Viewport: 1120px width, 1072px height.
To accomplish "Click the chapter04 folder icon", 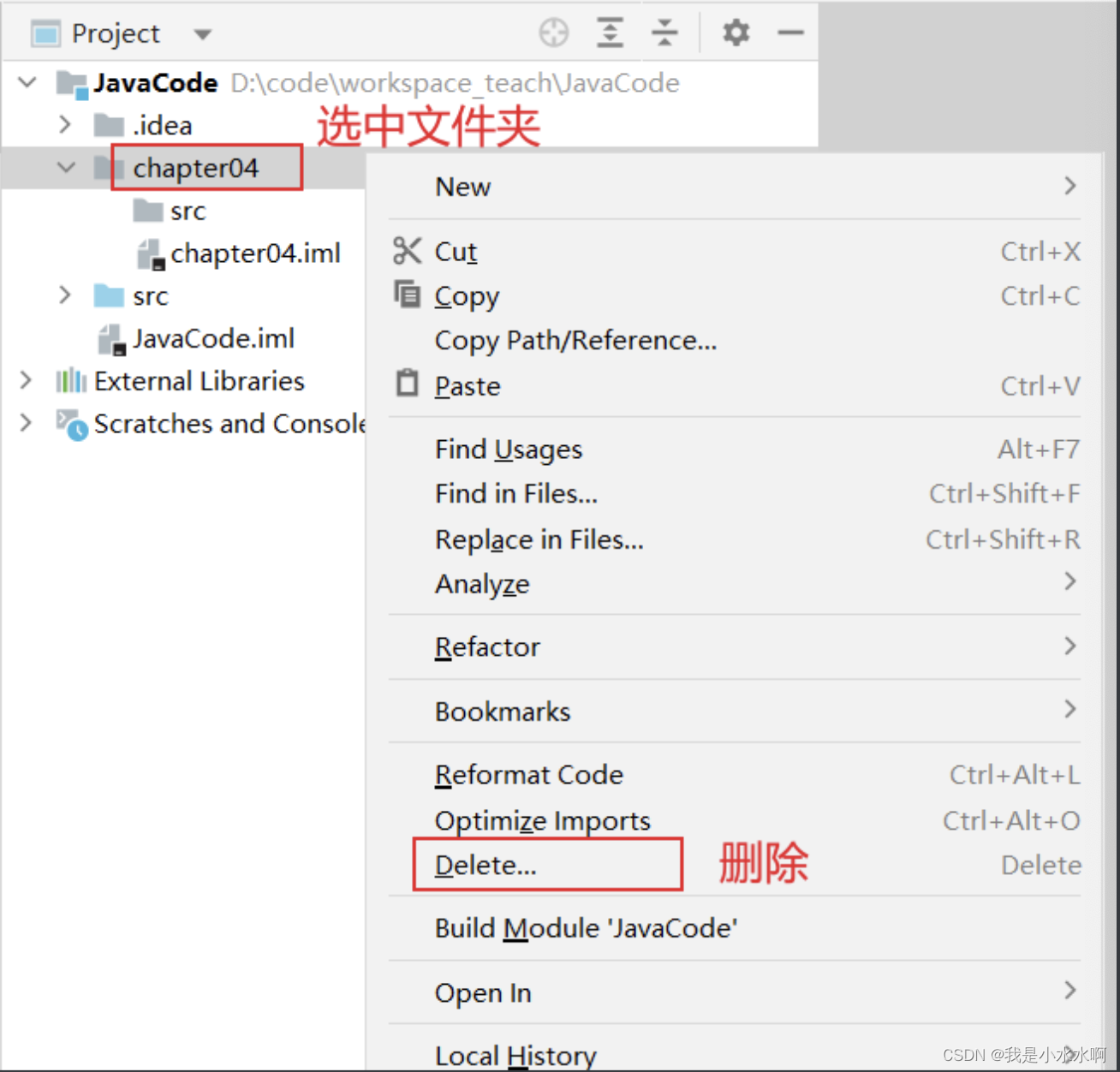I will [x=109, y=169].
